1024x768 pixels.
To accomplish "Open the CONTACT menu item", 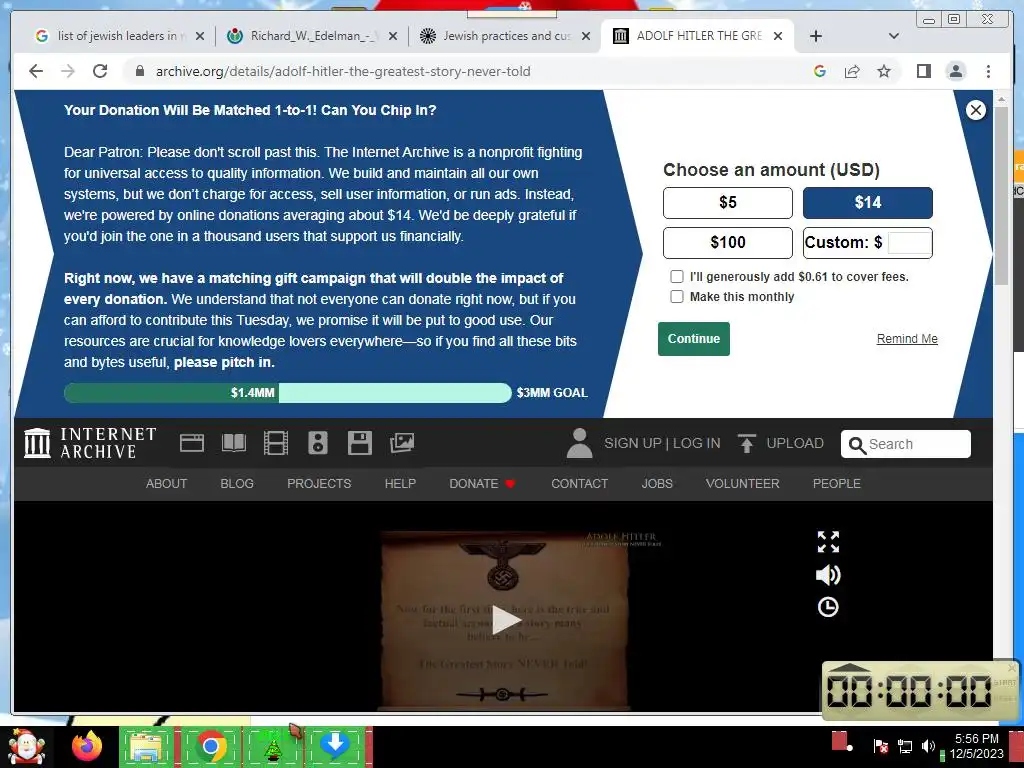I will point(579,484).
